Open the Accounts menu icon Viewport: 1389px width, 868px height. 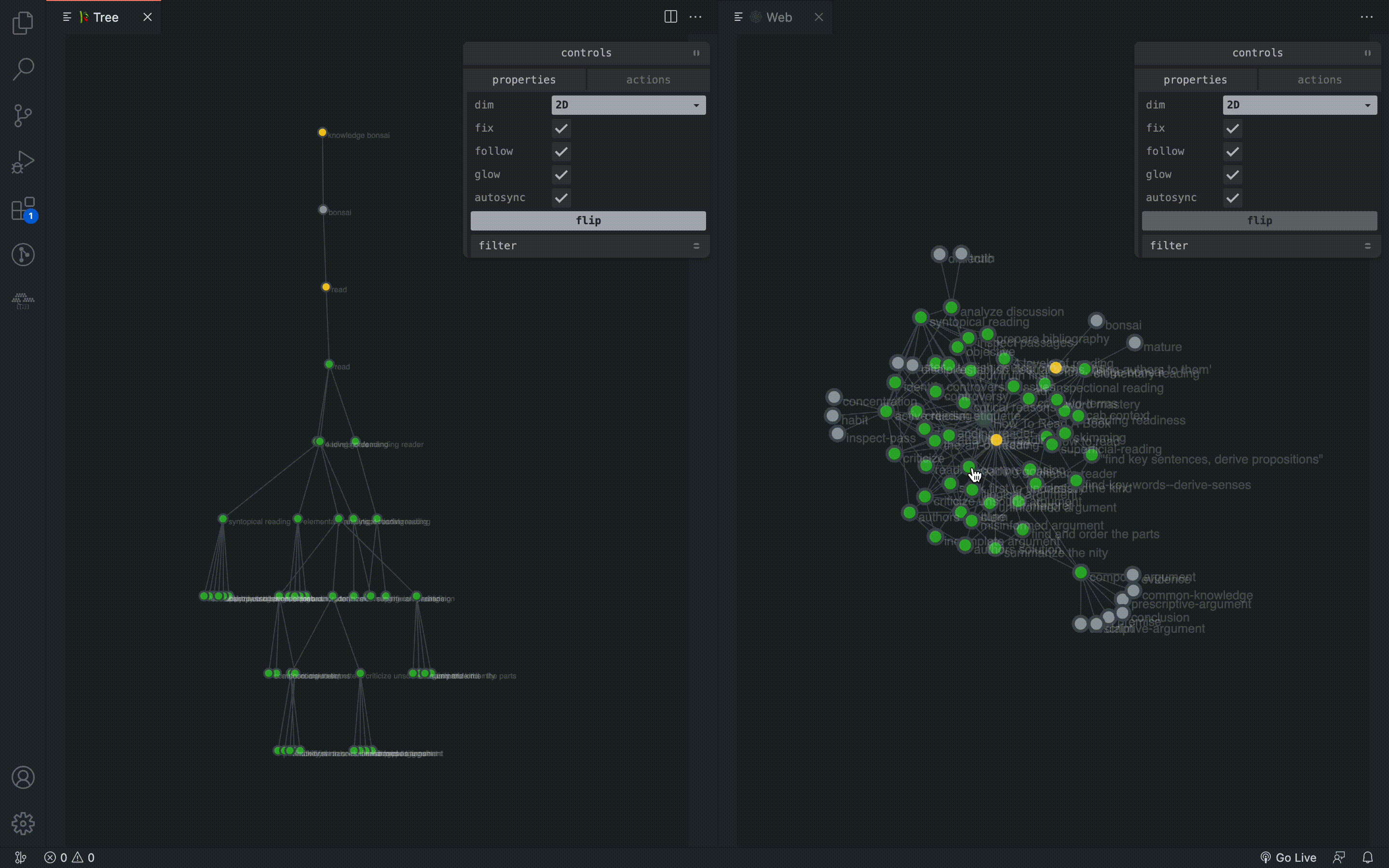(x=23, y=777)
